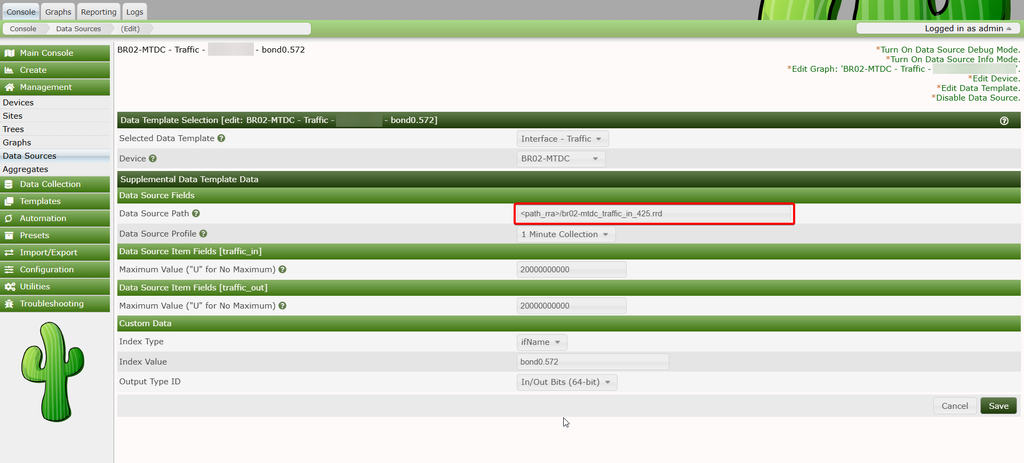The width and height of the screenshot is (1024, 463).
Task: Click the help icon next to Device label
Action: click(x=153, y=159)
